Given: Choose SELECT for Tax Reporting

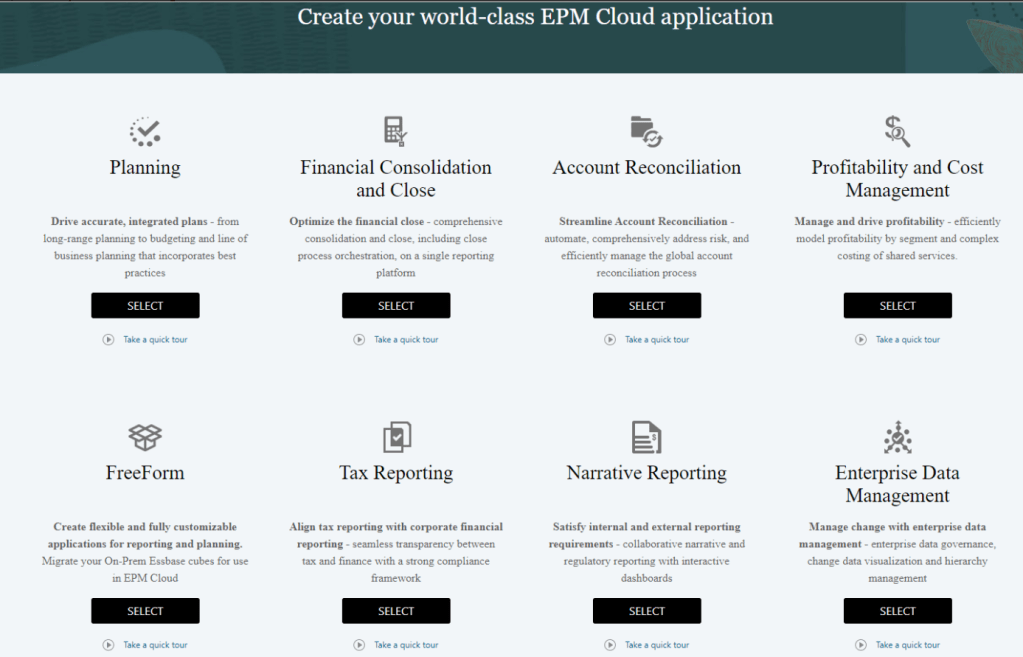Looking at the screenshot, I should point(396,611).
